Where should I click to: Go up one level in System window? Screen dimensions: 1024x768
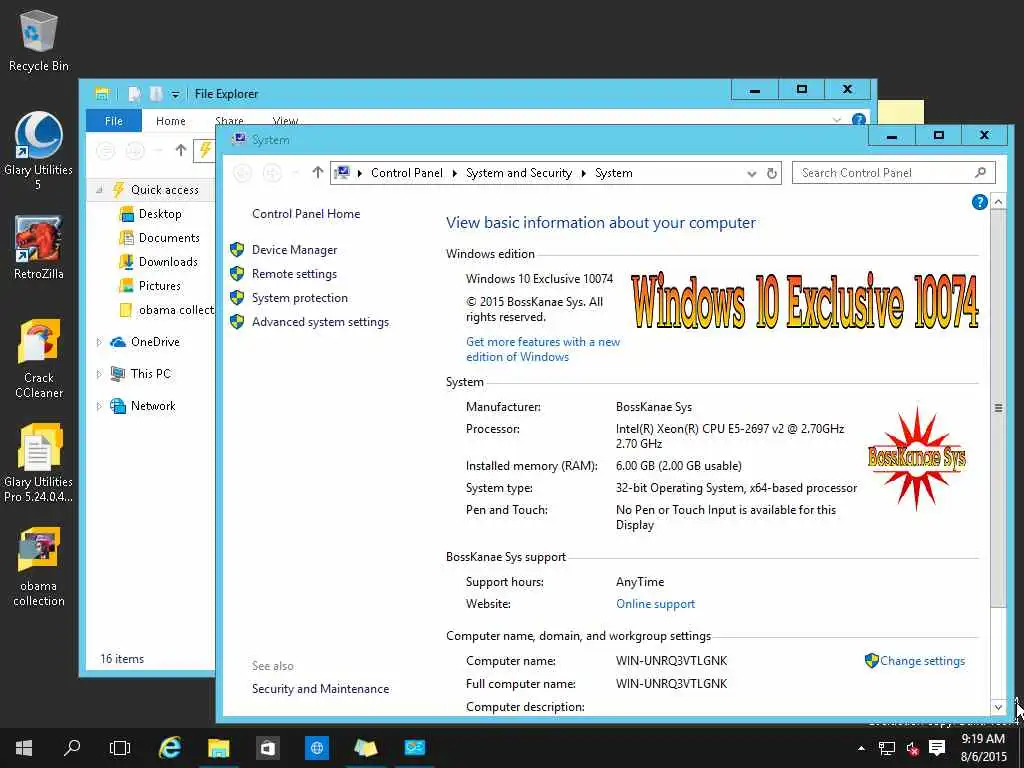pos(317,173)
